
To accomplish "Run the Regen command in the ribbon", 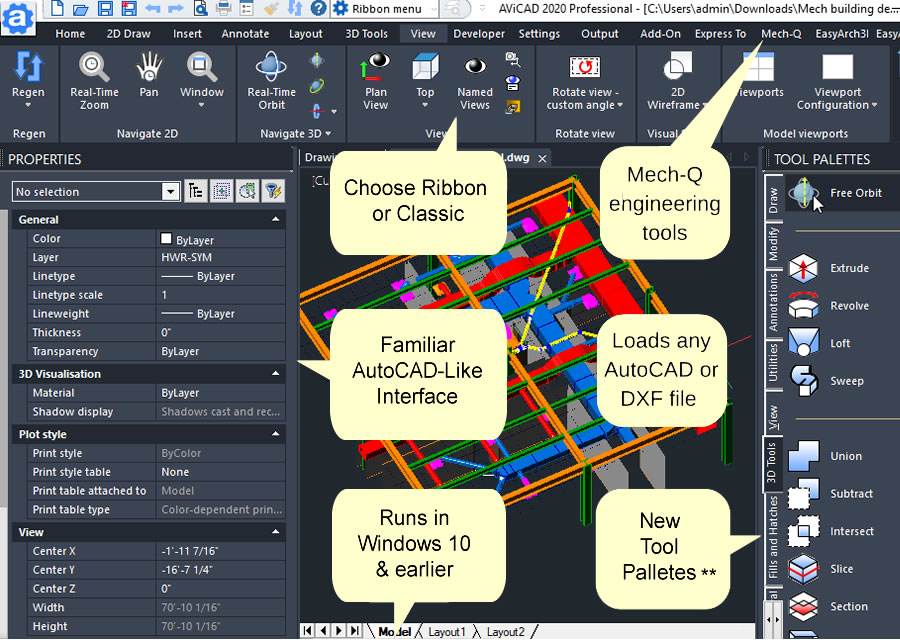I will click(x=28, y=79).
